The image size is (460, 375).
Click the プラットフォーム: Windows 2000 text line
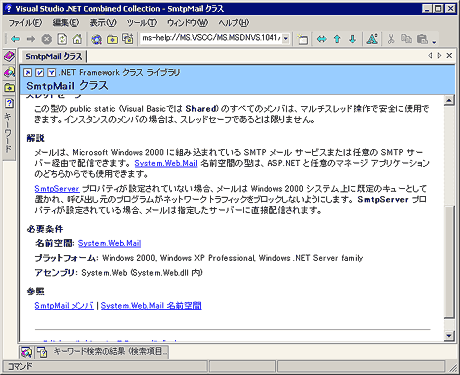tap(199, 258)
